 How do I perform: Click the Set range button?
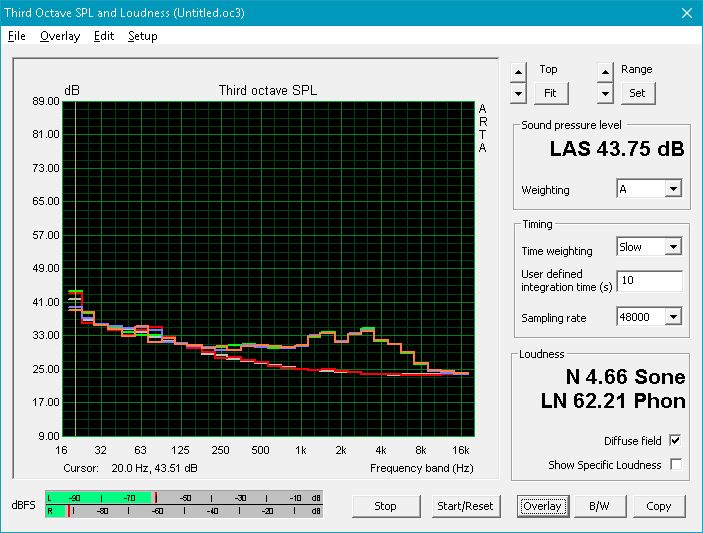click(638, 93)
